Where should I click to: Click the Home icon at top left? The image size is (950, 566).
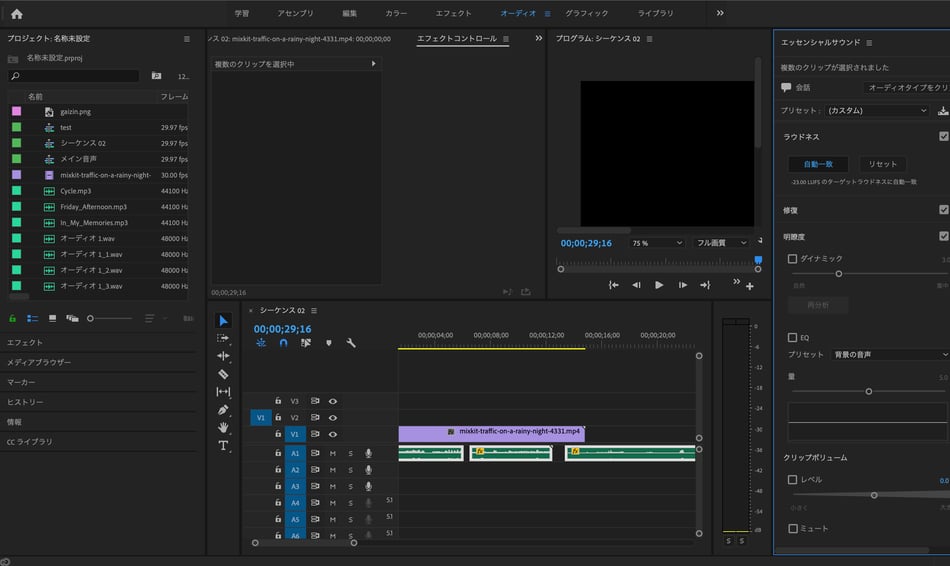(x=16, y=14)
